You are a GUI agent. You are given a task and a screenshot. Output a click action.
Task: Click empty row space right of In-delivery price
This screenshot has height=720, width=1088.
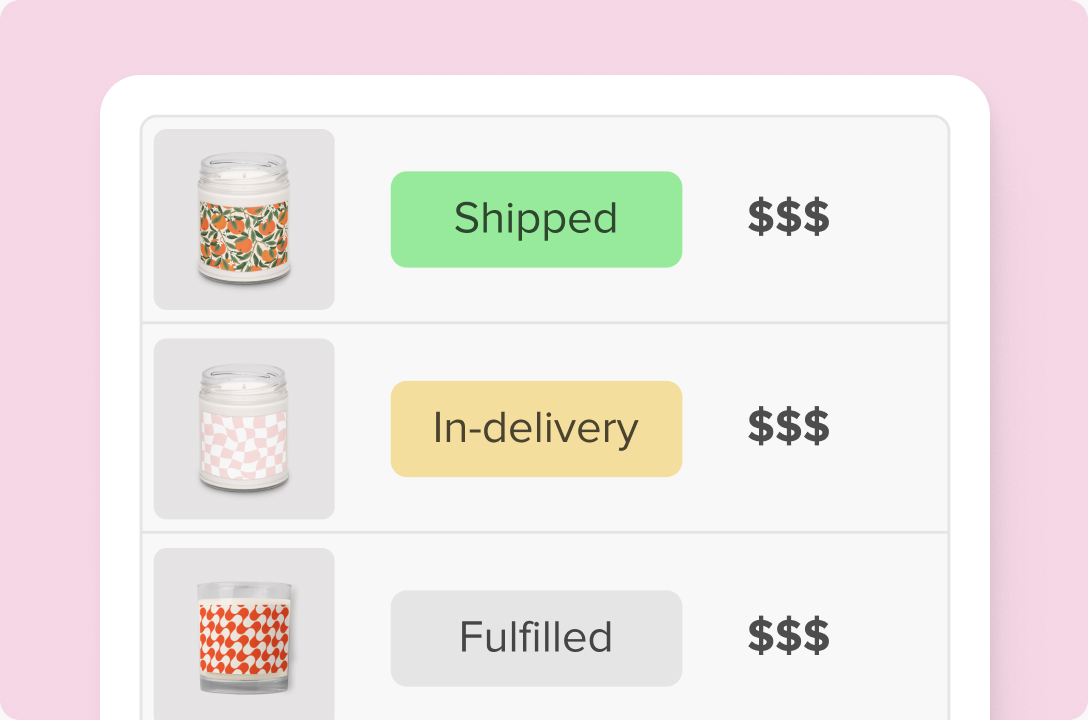pos(895,429)
